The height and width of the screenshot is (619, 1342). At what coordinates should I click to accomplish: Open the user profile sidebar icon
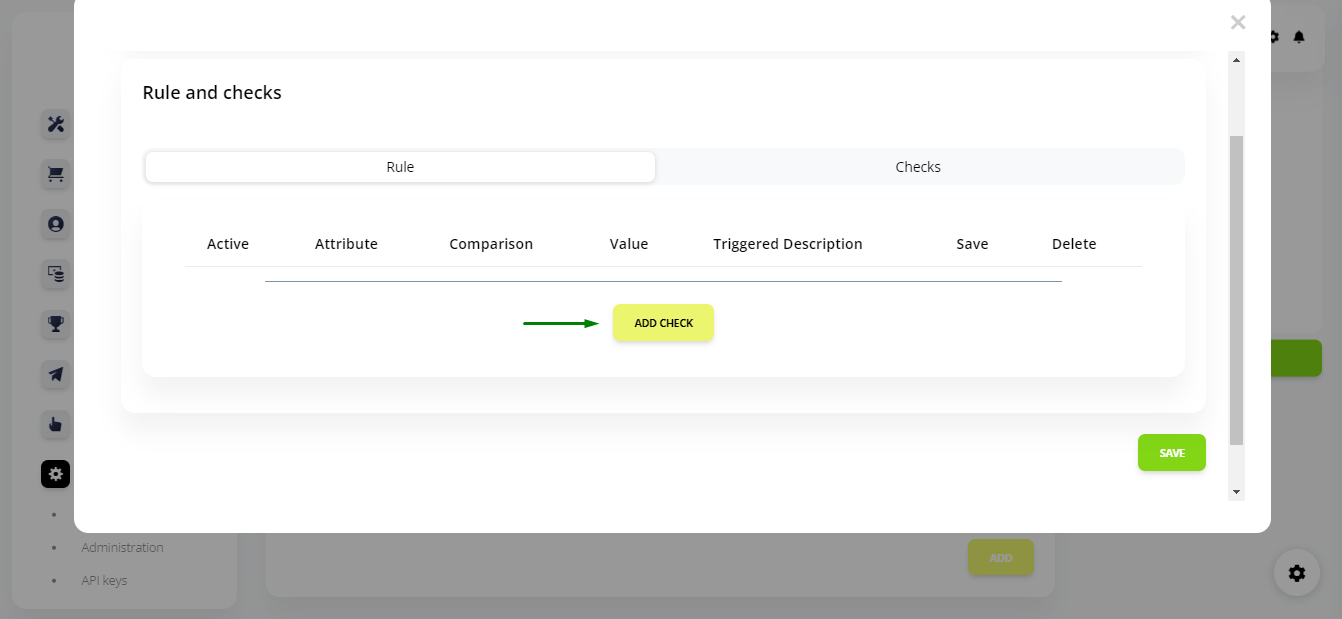tap(56, 224)
